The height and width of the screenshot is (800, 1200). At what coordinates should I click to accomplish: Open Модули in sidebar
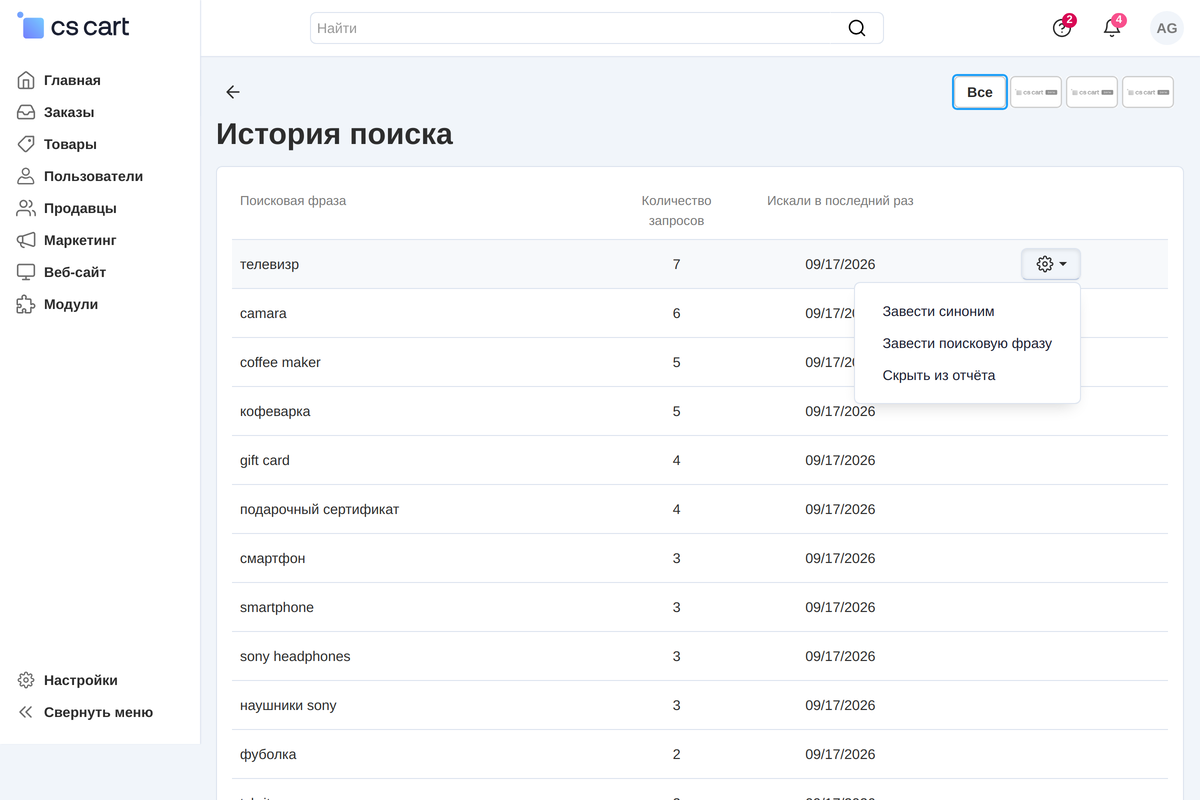click(71, 304)
